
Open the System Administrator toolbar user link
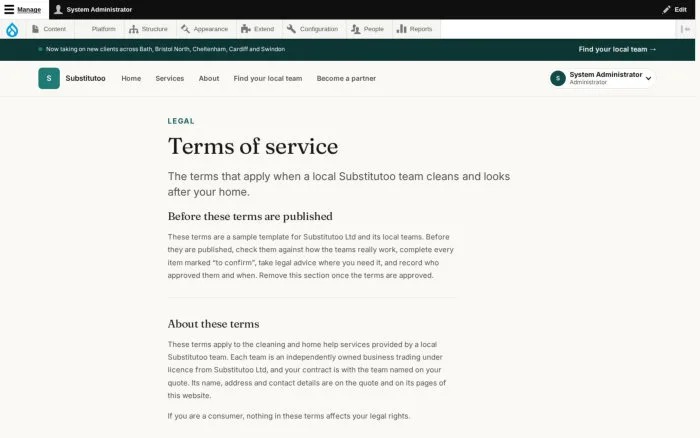93,9
